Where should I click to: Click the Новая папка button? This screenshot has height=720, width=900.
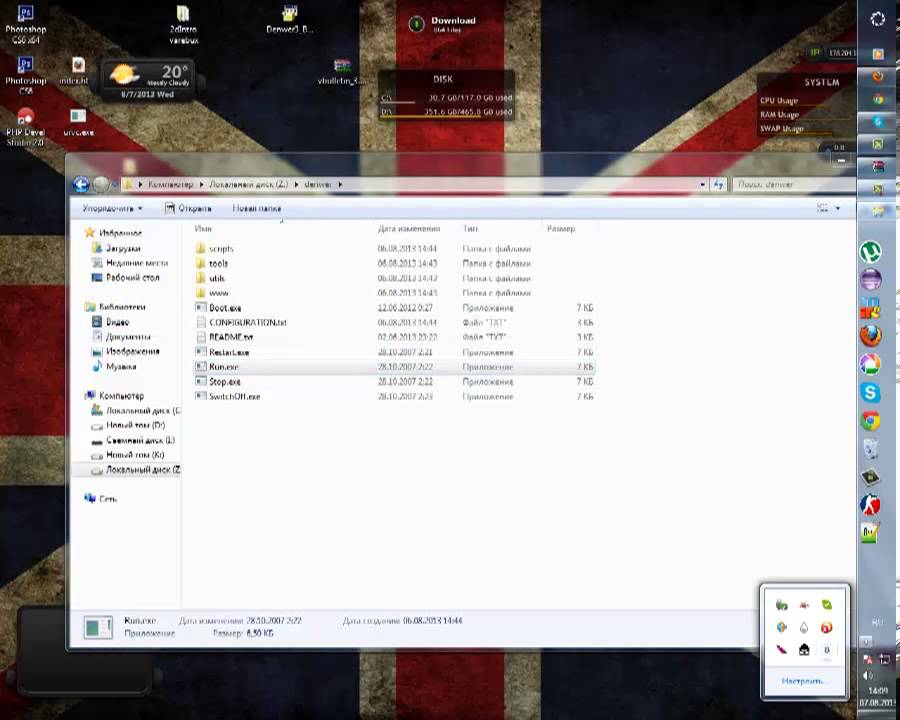(x=257, y=208)
